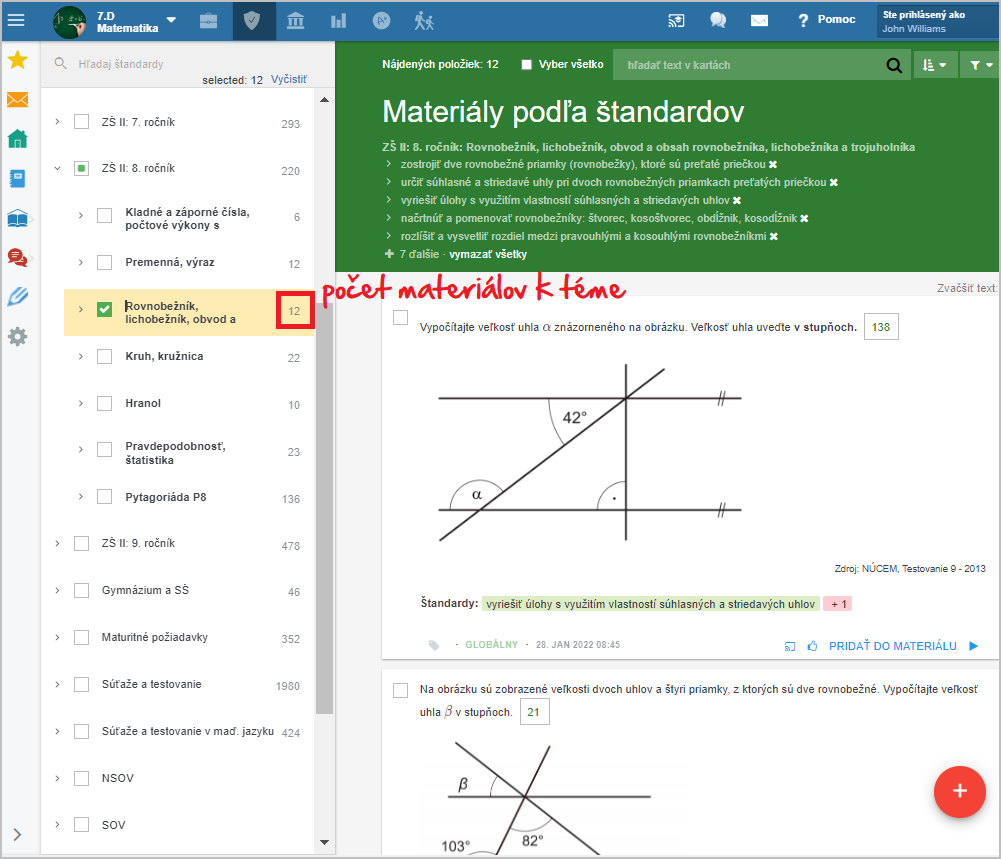Collapse ZŠ II: 8. ročník tree node
The height and width of the screenshot is (859, 1001).
(57, 168)
